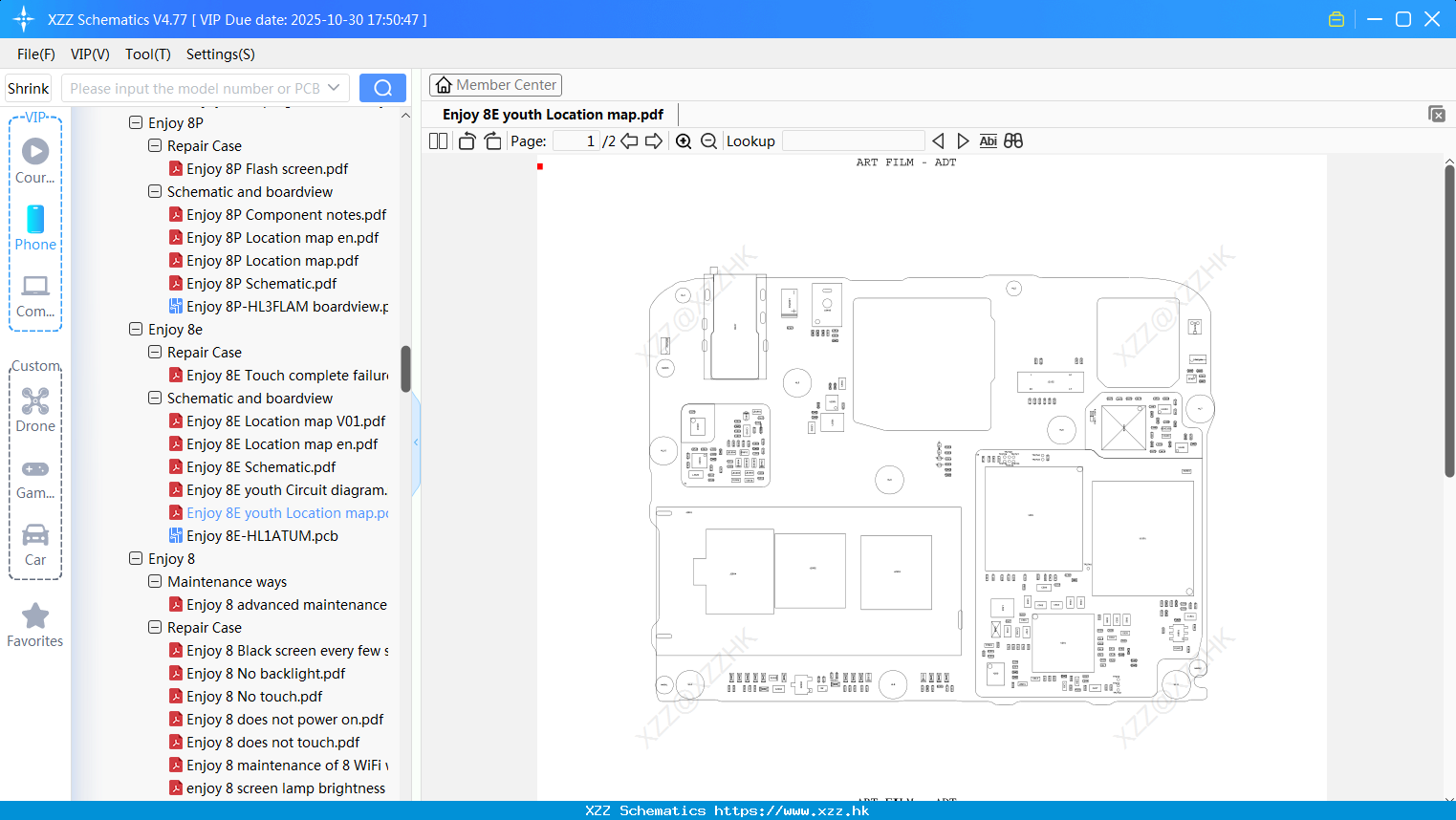Collapse Schematic and boardview under Enjoy 8P
The width and height of the screenshot is (1456, 820).
(155, 191)
